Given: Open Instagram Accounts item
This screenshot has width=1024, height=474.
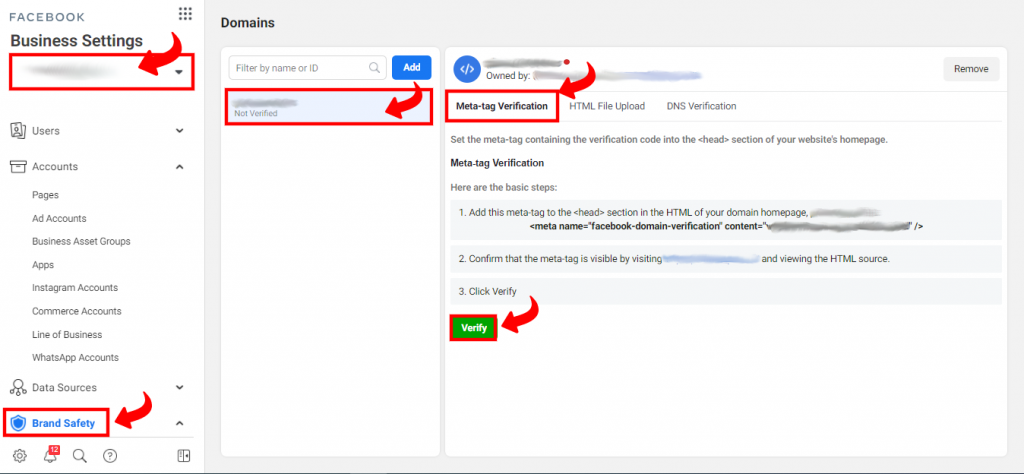Looking at the screenshot, I should point(75,287).
